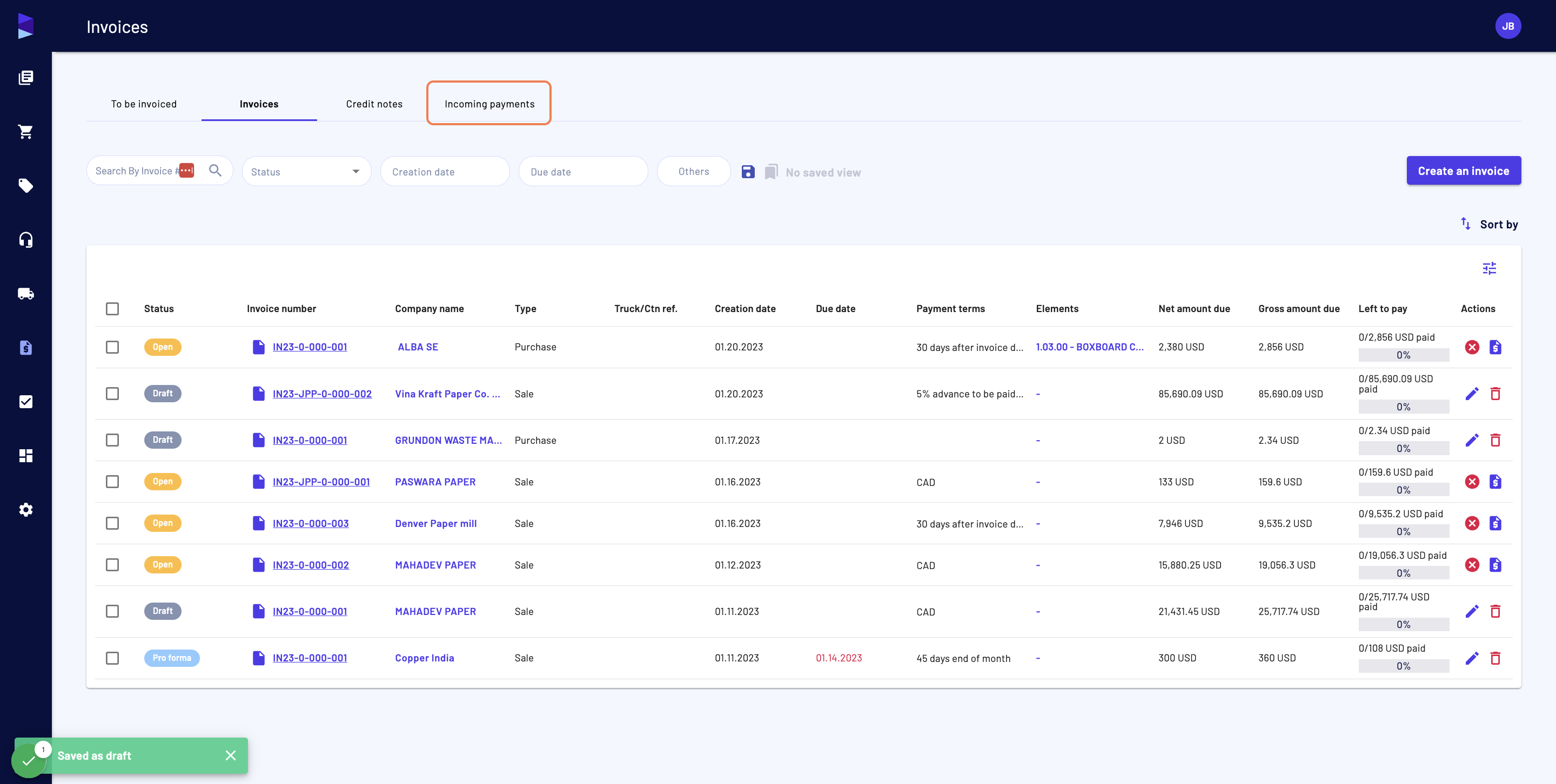Open the shopping cart sidebar icon

click(25, 132)
